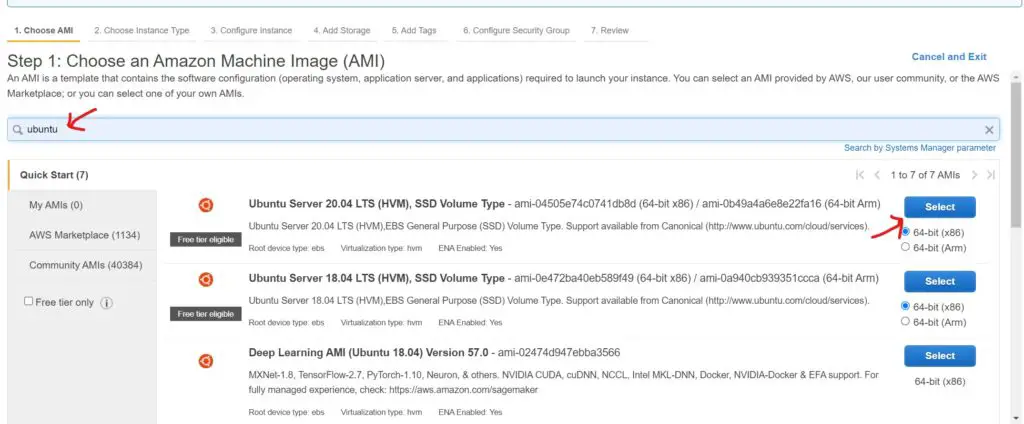
Task: Click Select for Ubuntu Server 18.04 LTS
Action: pos(940,282)
